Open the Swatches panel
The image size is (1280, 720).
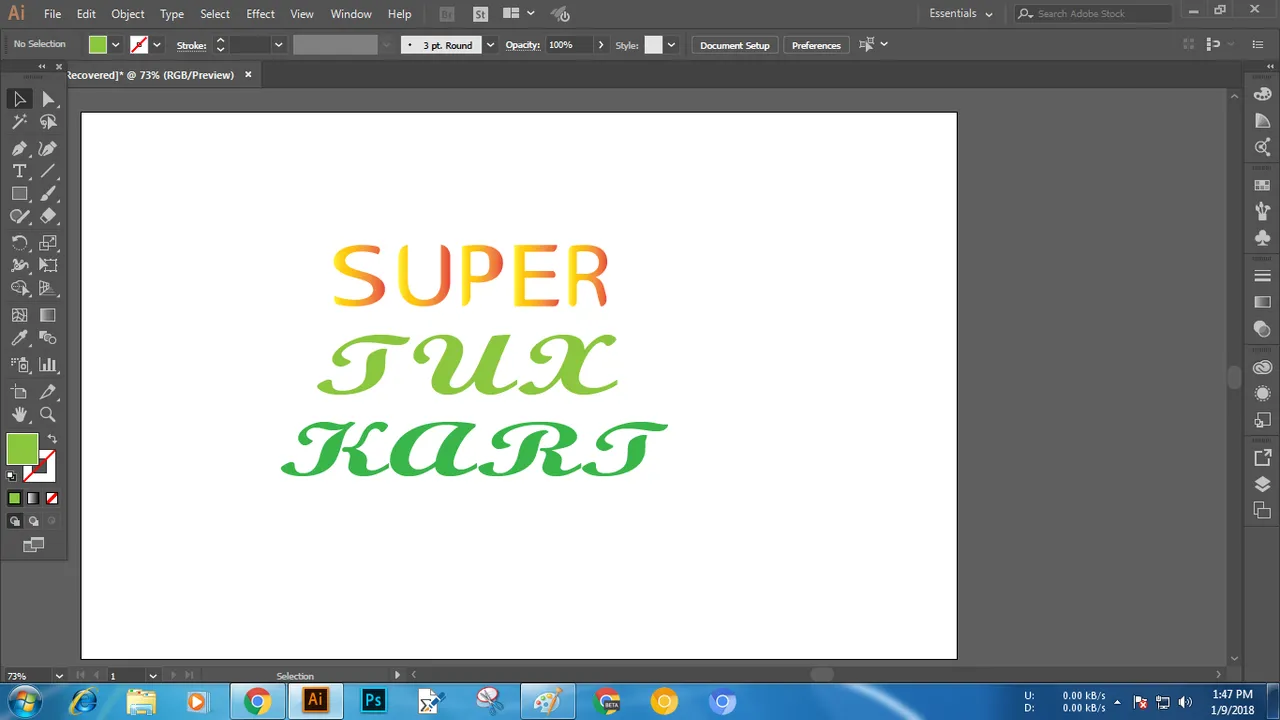[1262, 185]
